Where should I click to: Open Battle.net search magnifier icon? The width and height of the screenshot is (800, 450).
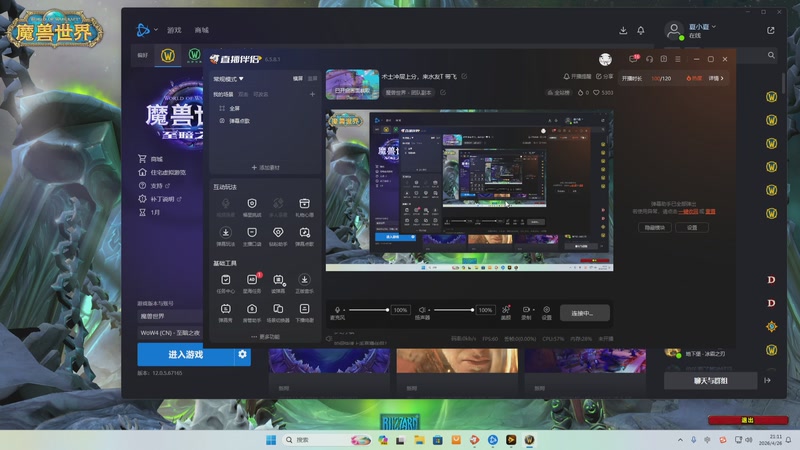(771, 55)
